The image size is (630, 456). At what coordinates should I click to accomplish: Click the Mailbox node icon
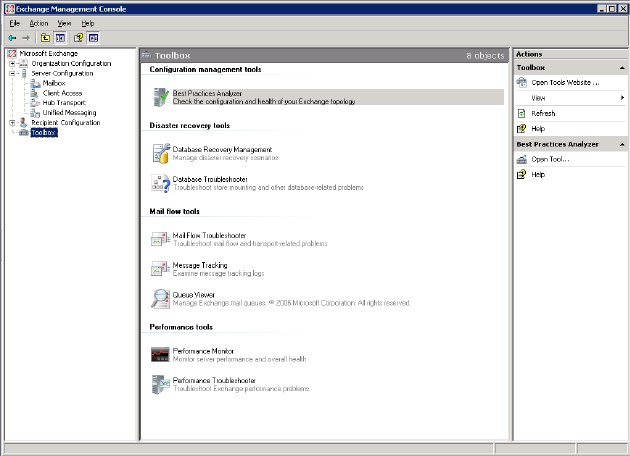point(35,83)
